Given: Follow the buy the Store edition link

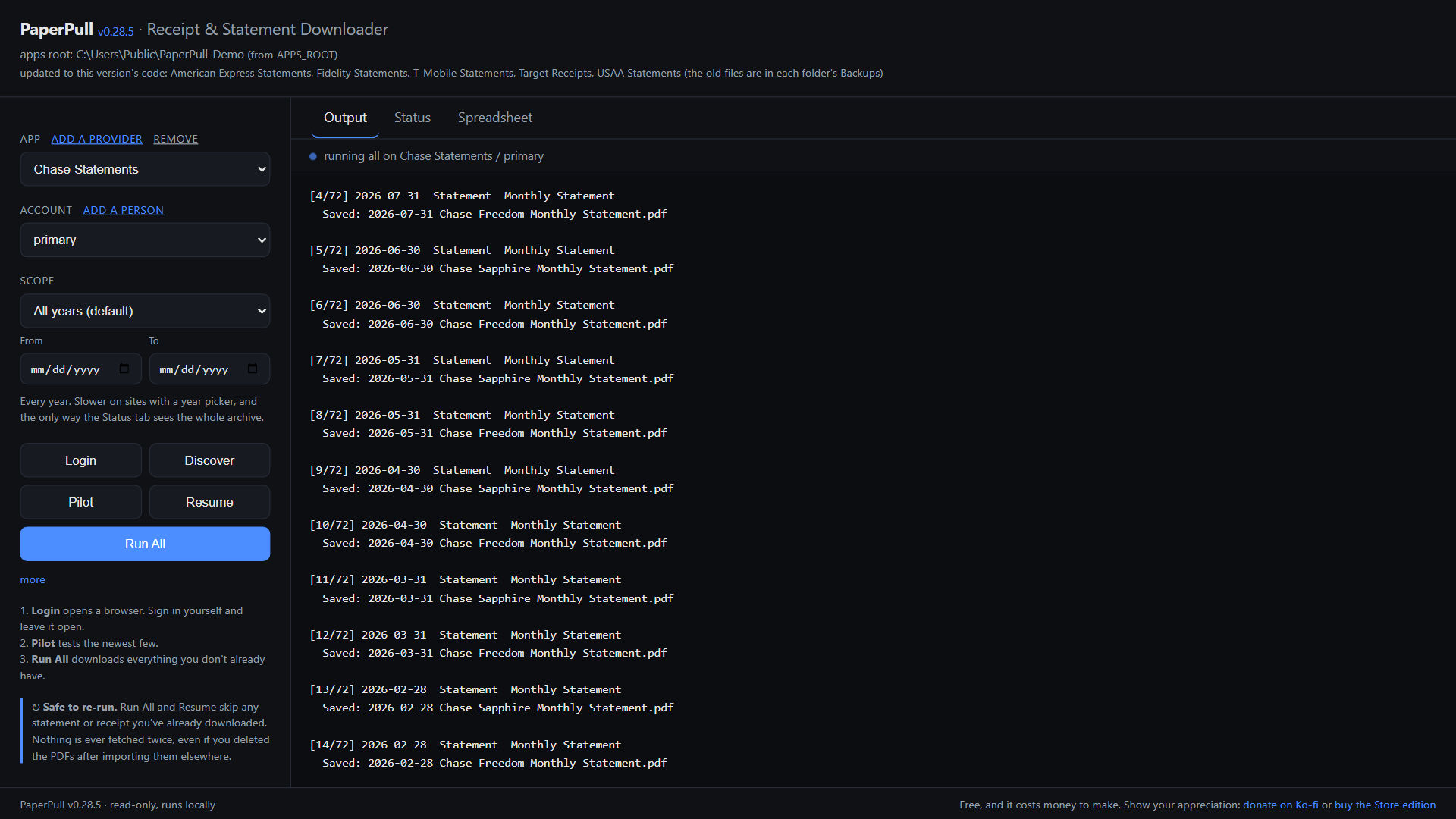Looking at the screenshot, I should (1385, 805).
